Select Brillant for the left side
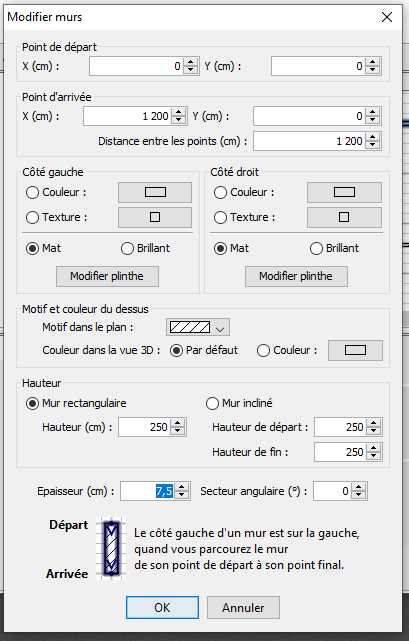This screenshot has width=409, height=641. (127, 249)
